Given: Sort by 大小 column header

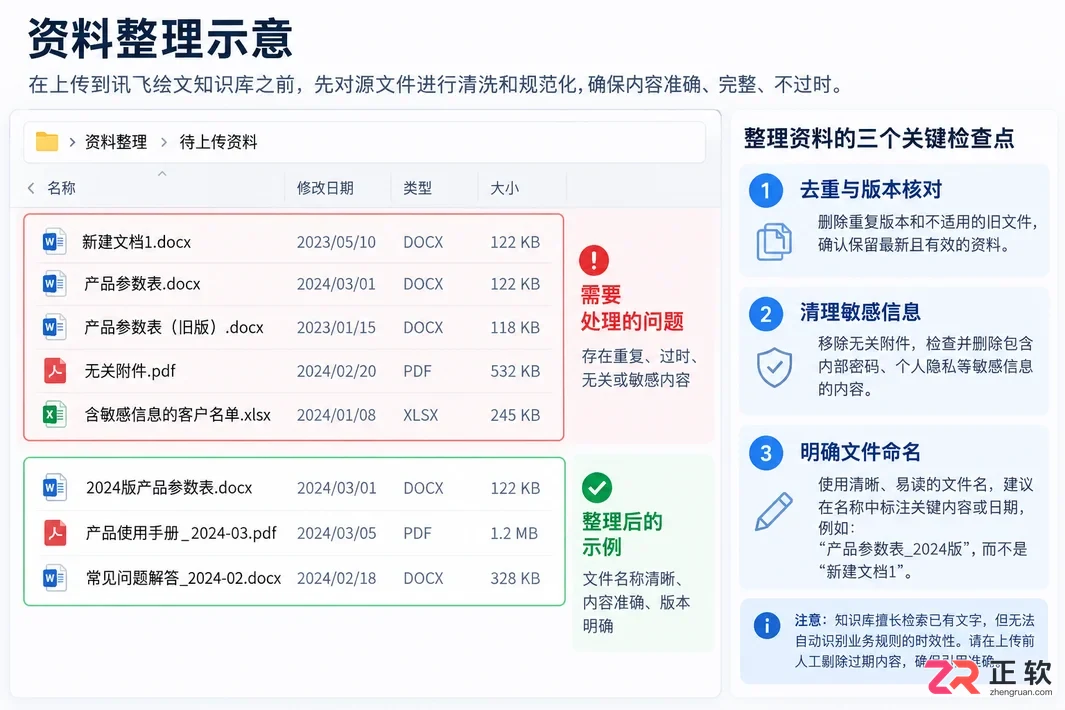Looking at the screenshot, I should pos(505,188).
